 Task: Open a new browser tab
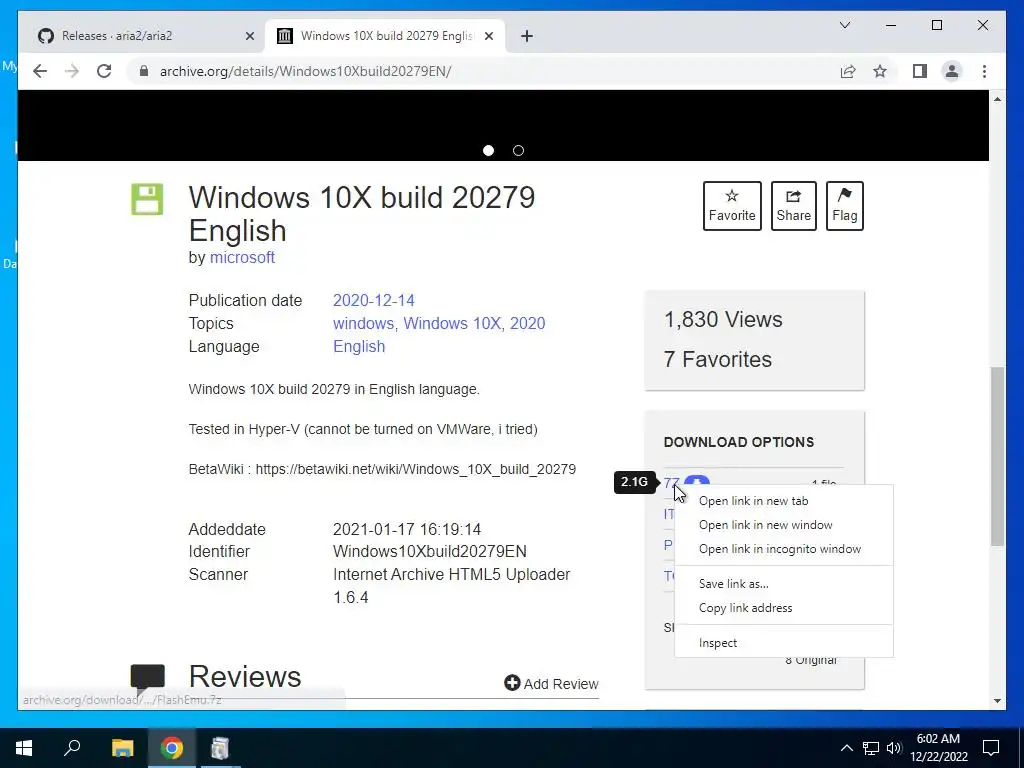point(527,36)
